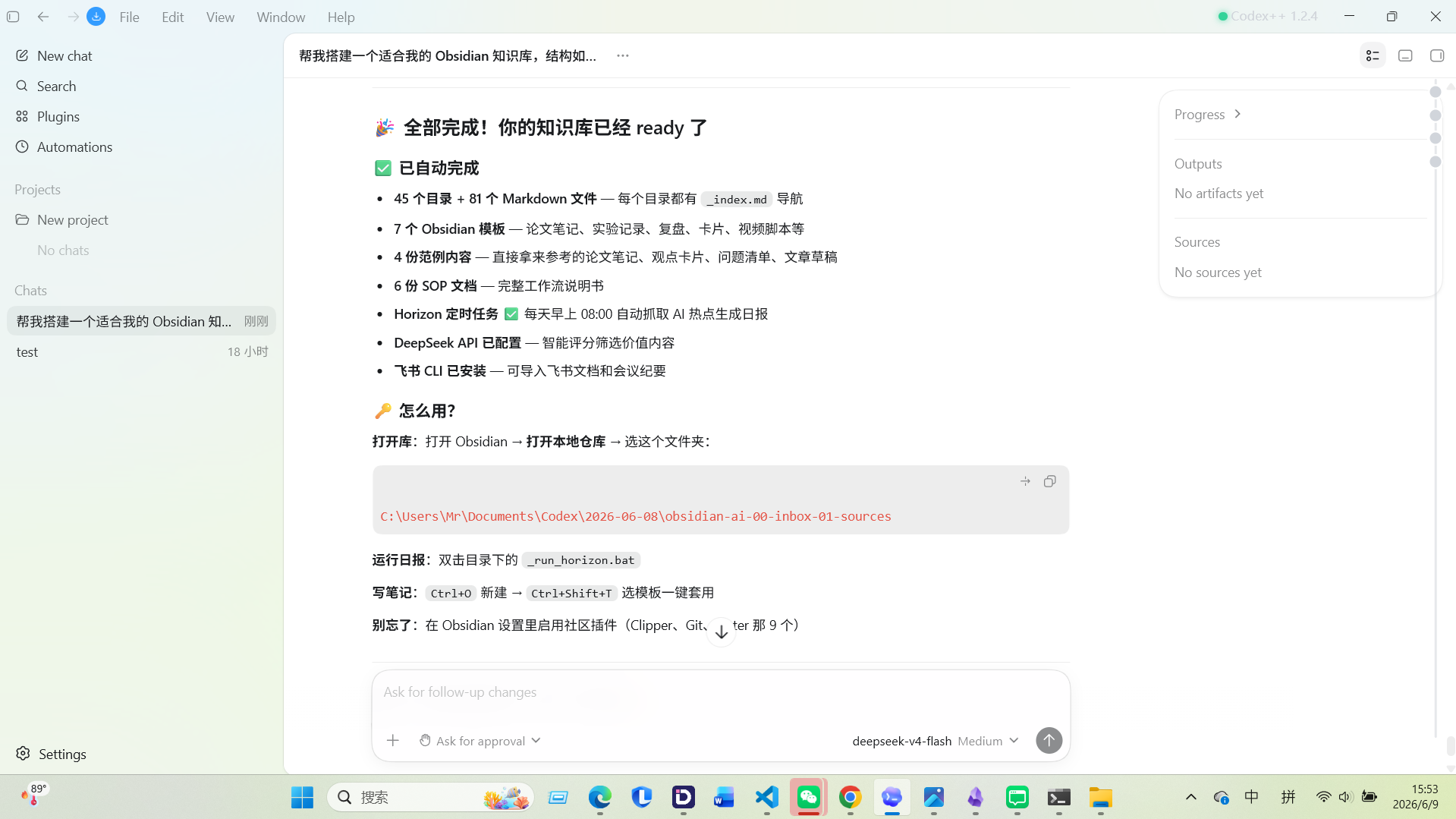Click the Outputs heading
1456x819 pixels.
1198,163
